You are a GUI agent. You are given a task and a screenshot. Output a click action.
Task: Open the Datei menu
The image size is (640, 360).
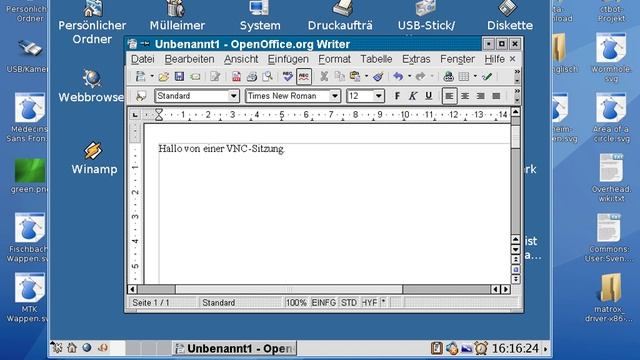pos(142,59)
